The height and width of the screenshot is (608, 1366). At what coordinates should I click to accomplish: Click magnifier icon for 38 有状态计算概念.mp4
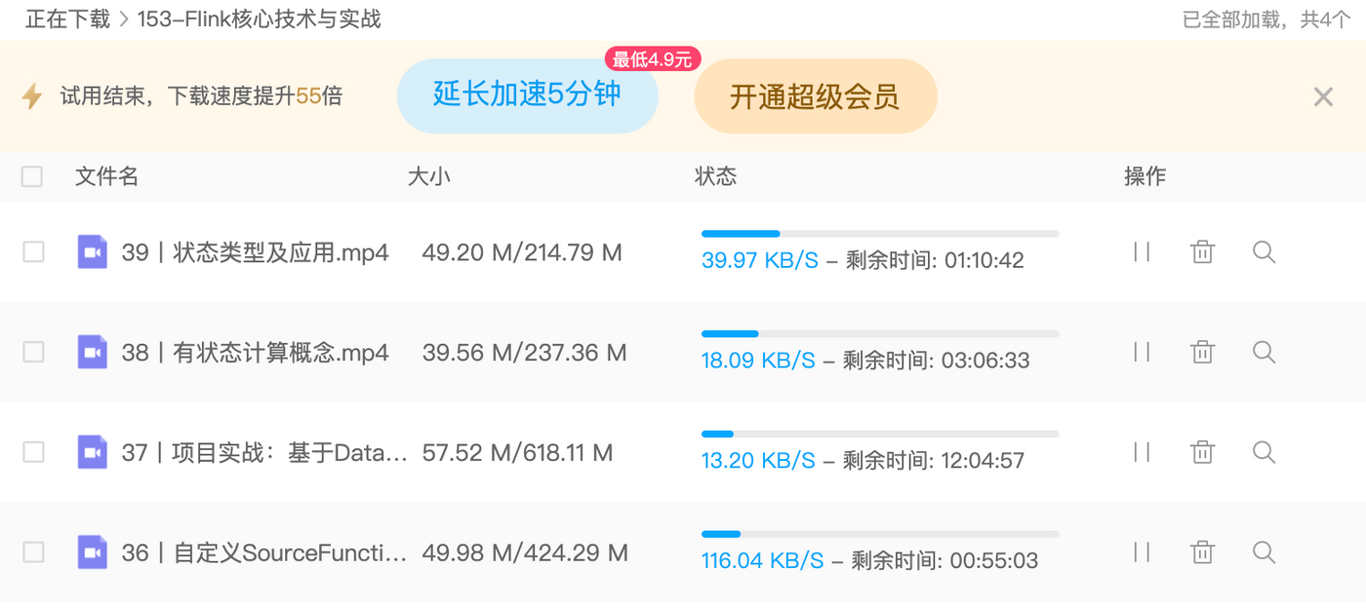click(1264, 352)
